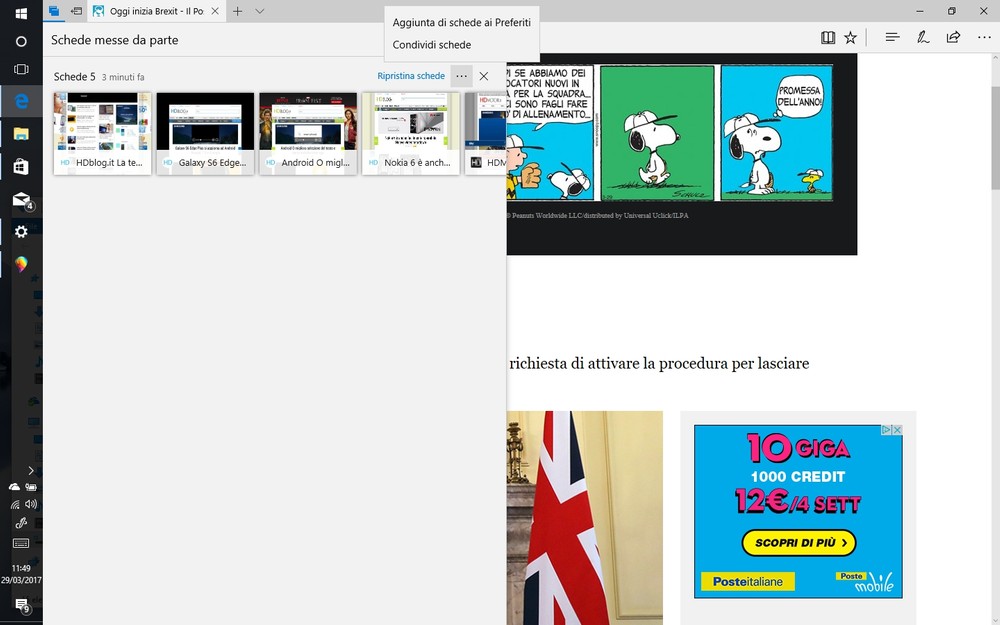Image resolution: width=1000 pixels, height=625 pixels.
Task: Add page to favorites with star icon
Action: click(x=850, y=38)
